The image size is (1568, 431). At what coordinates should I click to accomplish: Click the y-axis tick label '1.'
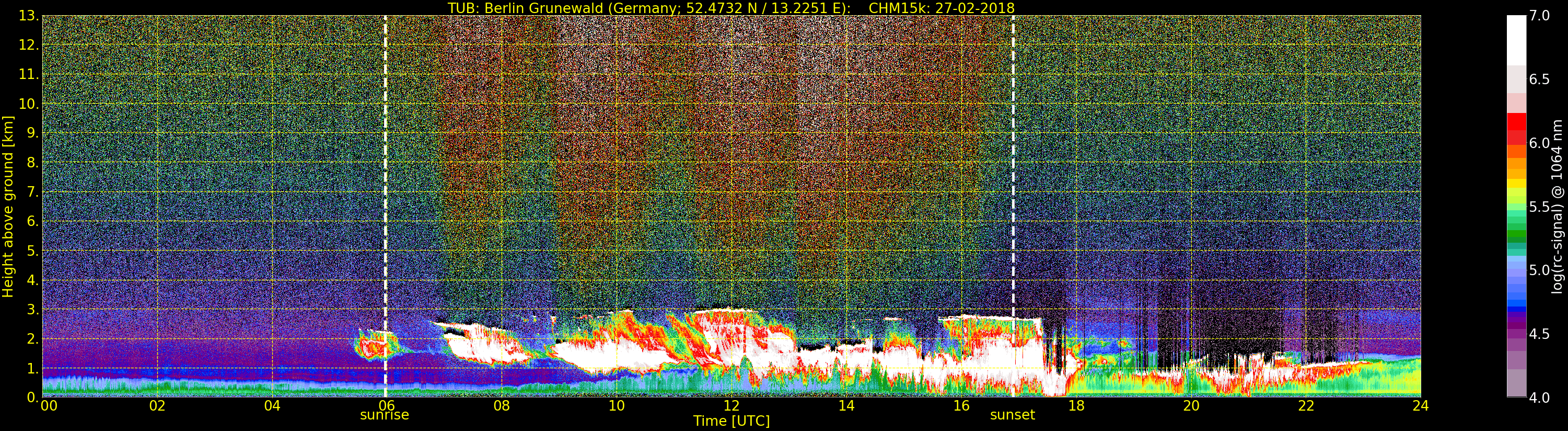click(32, 369)
